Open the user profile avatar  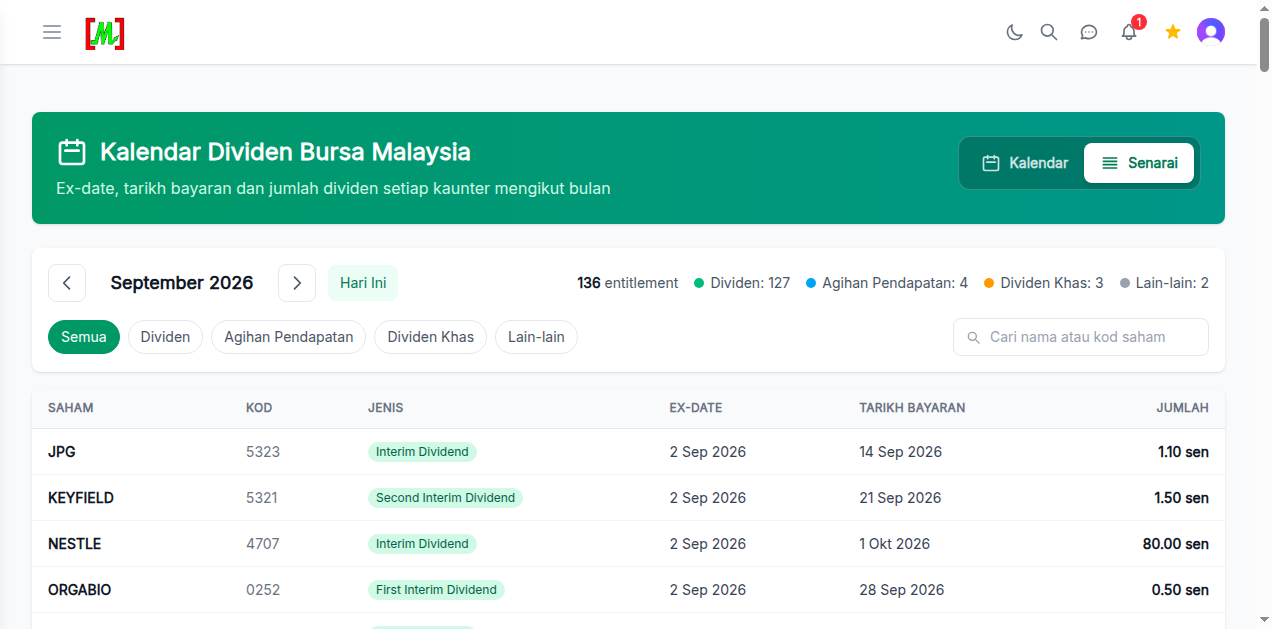click(1211, 32)
